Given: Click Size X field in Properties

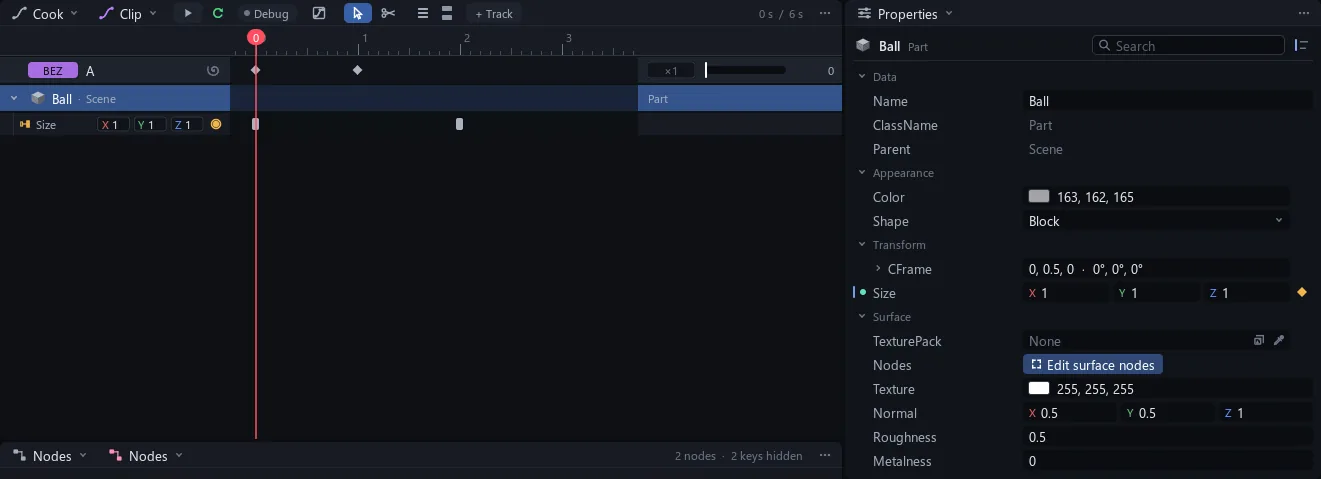Looking at the screenshot, I should 1066,293.
